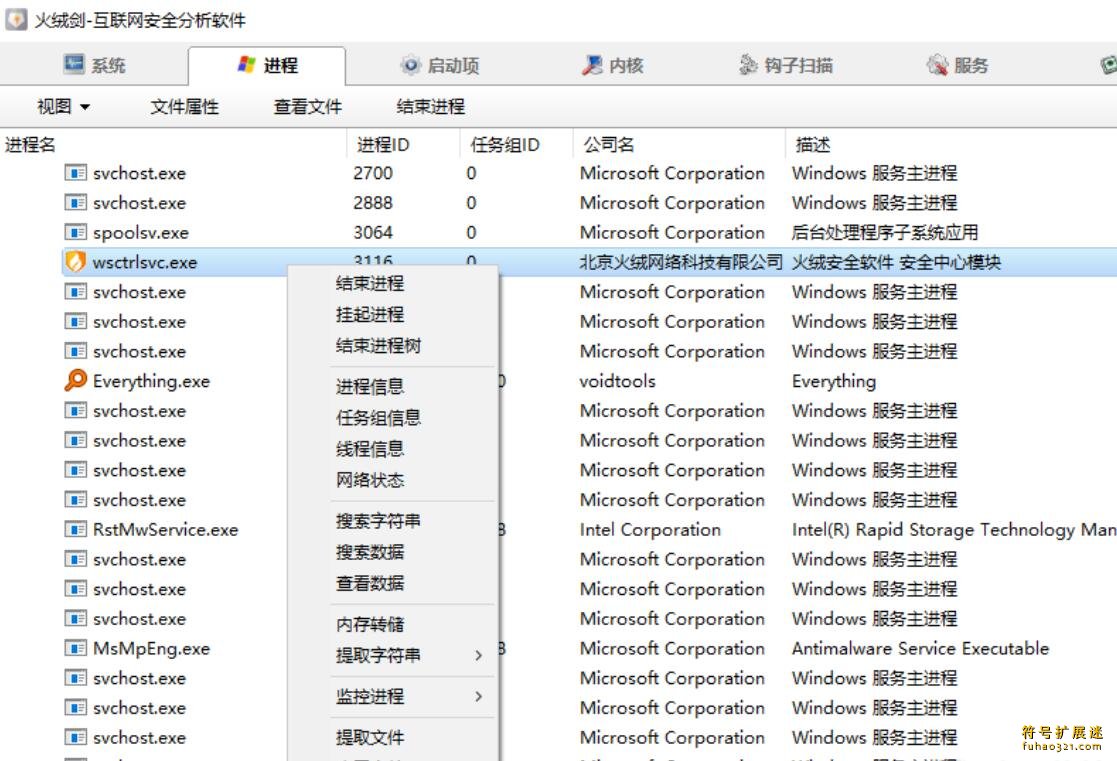
Task: Select the wsctrlsvc.exe process name
Action: tap(145, 262)
